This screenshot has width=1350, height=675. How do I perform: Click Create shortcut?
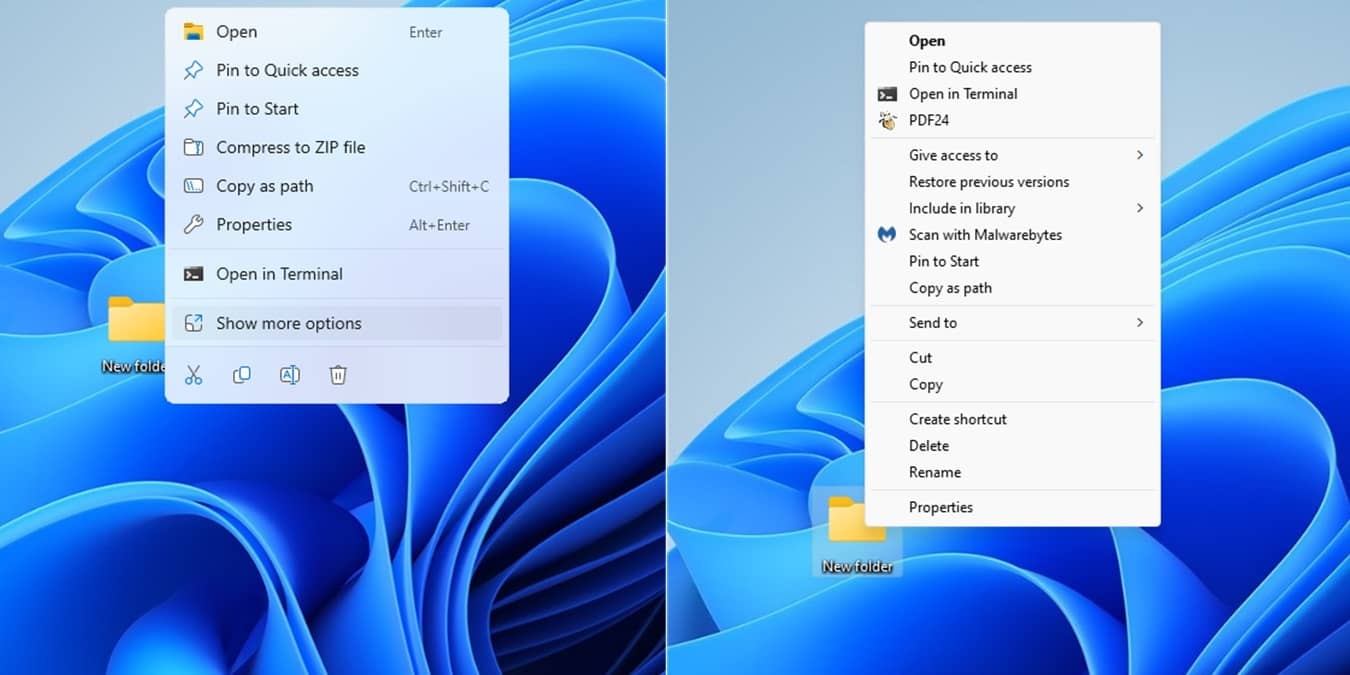pyautogui.click(x=957, y=419)
